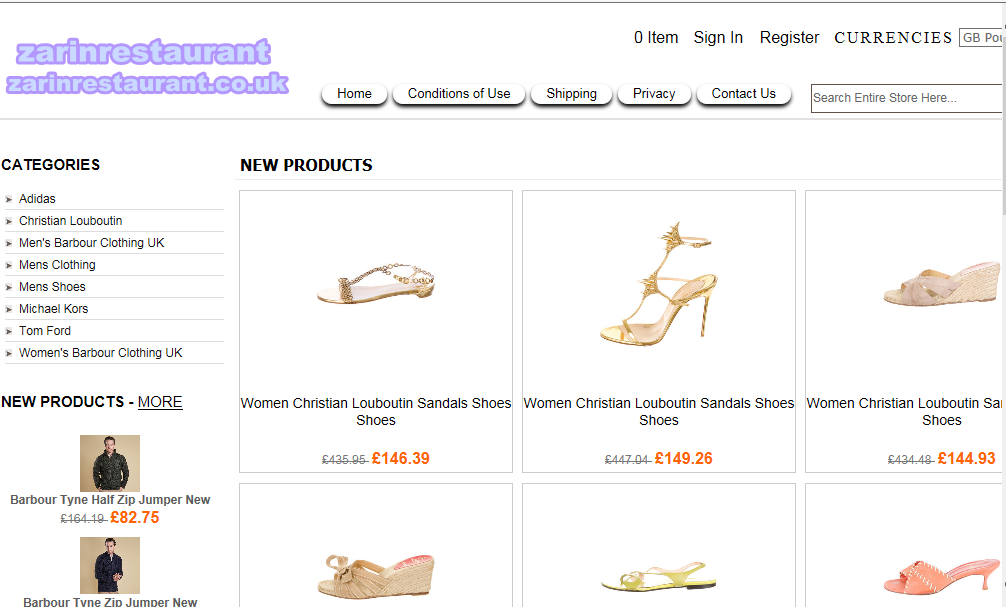Open the MORE new products link
Screen dimensions: 1006x607
(x=160, y=402)
